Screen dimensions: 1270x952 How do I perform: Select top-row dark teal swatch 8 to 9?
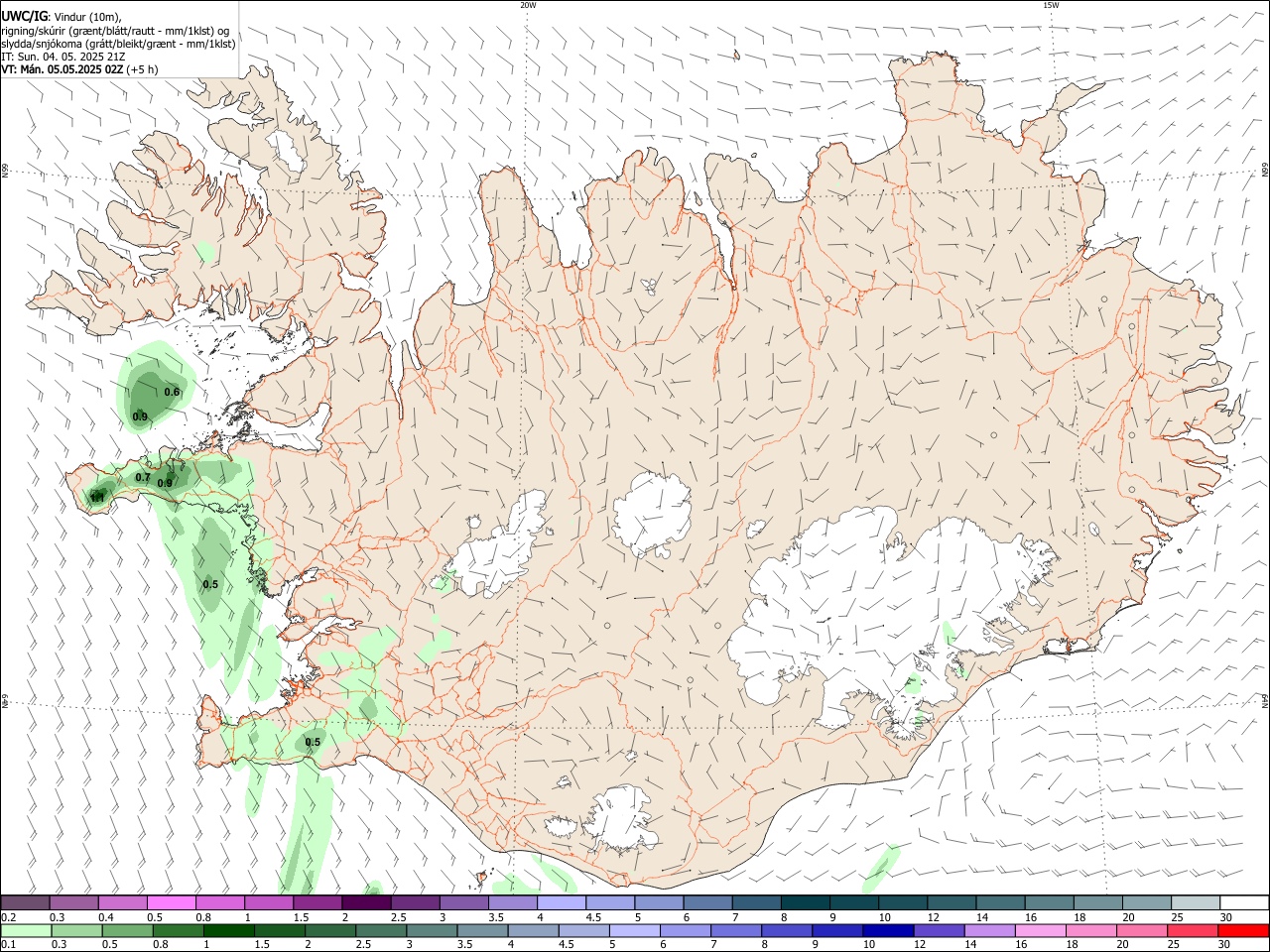point(807,902)
